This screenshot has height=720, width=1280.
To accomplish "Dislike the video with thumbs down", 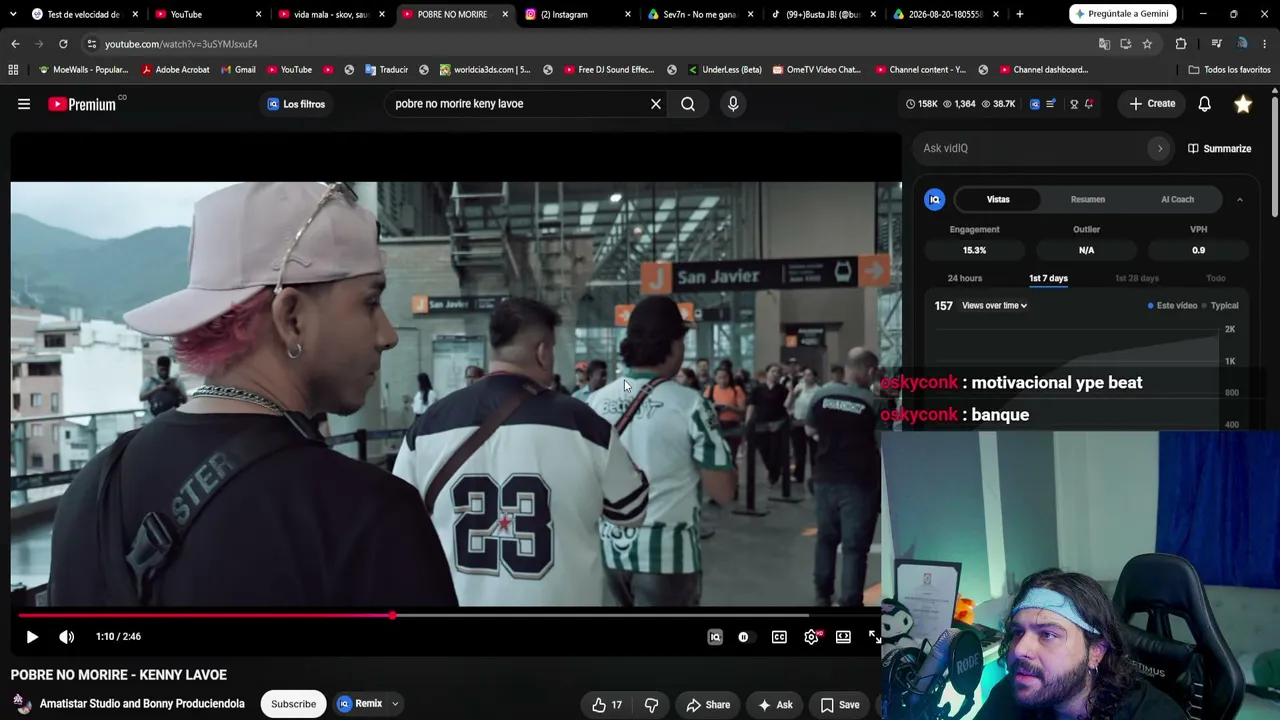I will (x=652, y=705).
